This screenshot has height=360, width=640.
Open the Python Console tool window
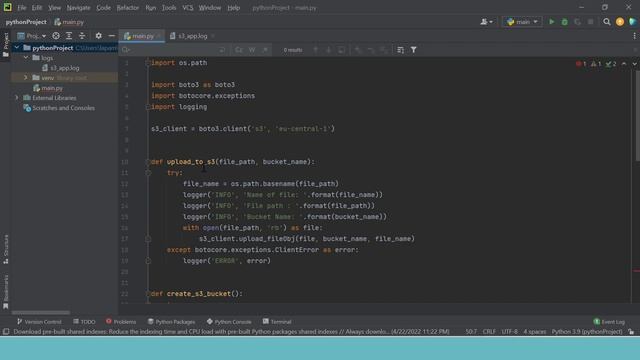229,322
